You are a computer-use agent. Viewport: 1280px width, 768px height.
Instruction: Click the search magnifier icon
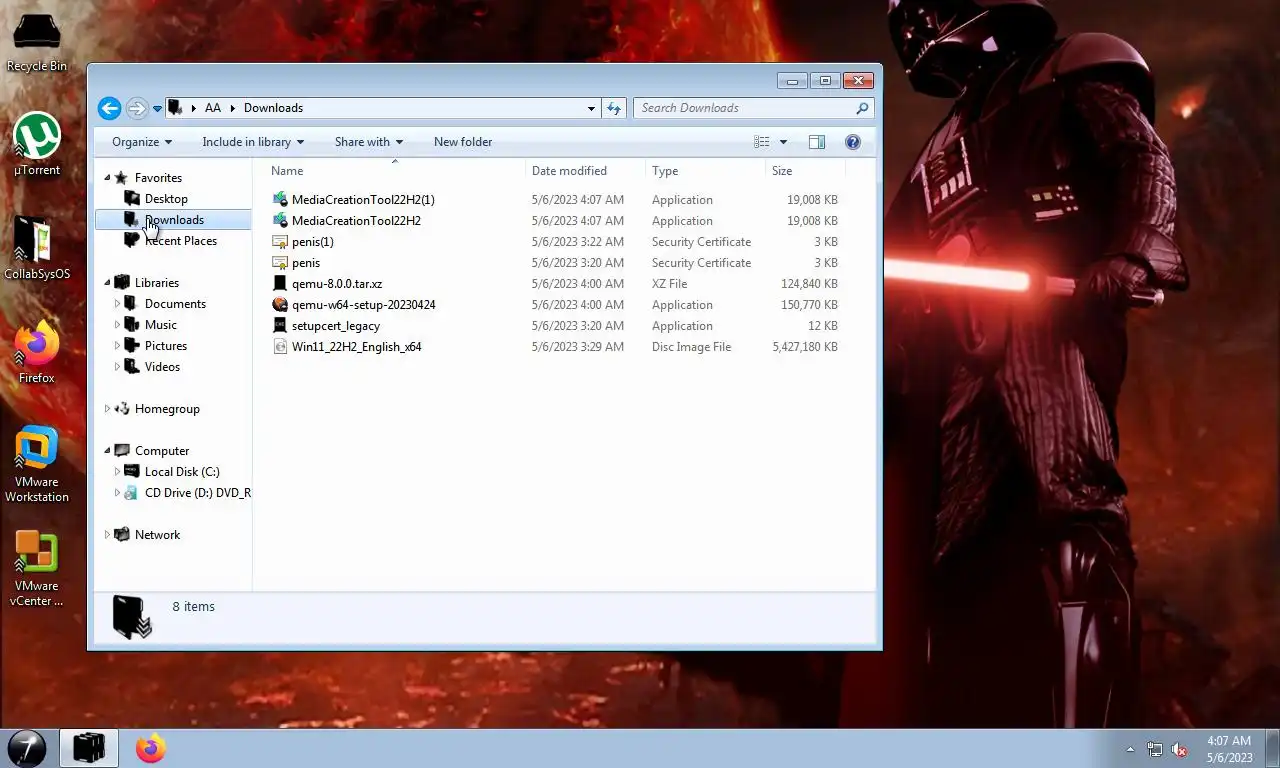tap(862, 108)
